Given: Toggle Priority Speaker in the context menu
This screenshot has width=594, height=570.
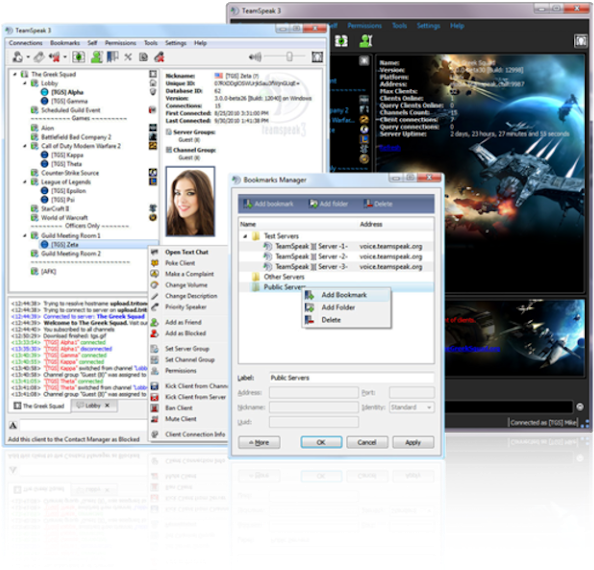Looking at the screenshot, I should click(186, 307).
